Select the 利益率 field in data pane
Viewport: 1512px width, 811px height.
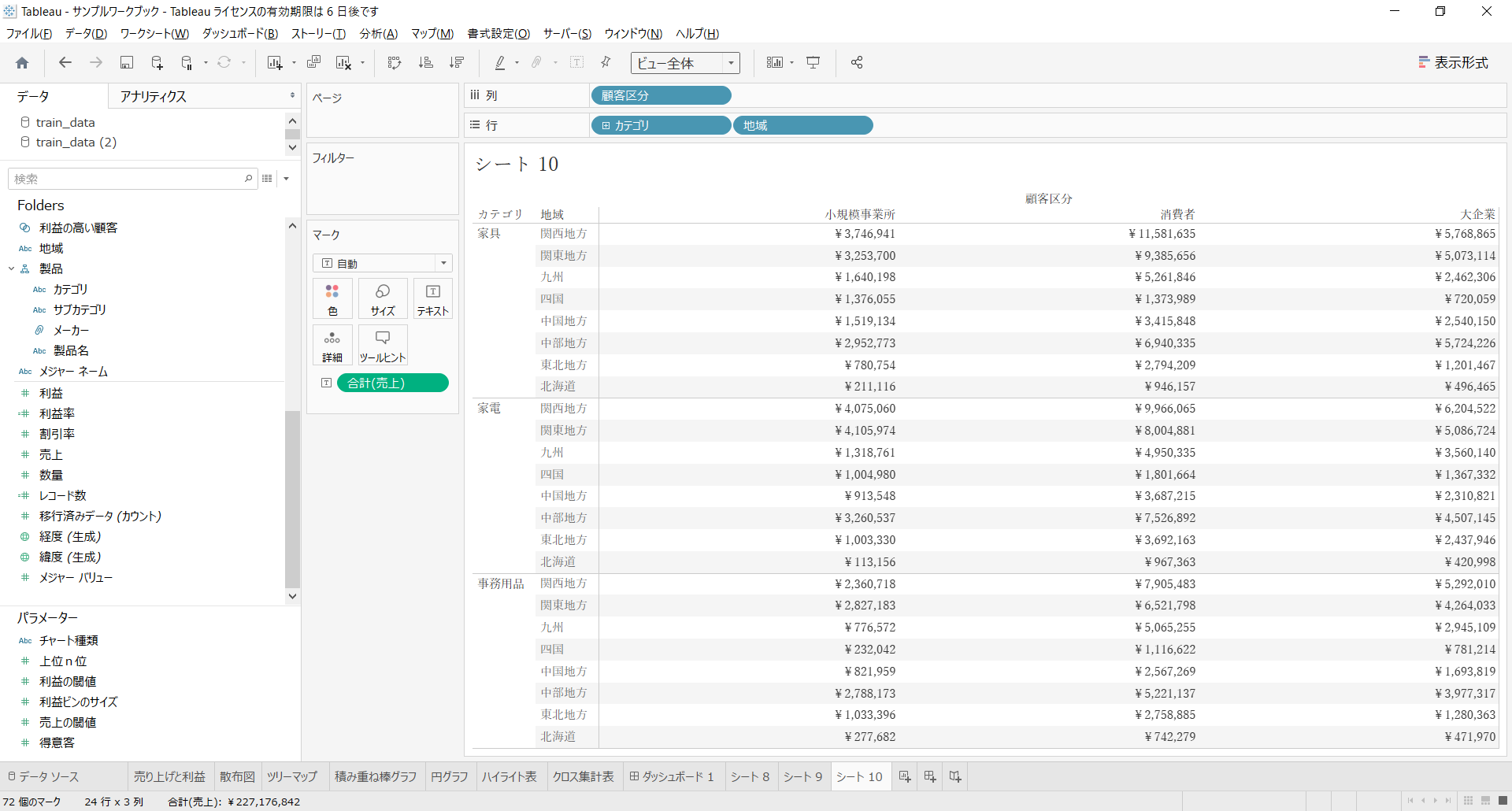tap(57, 413)
